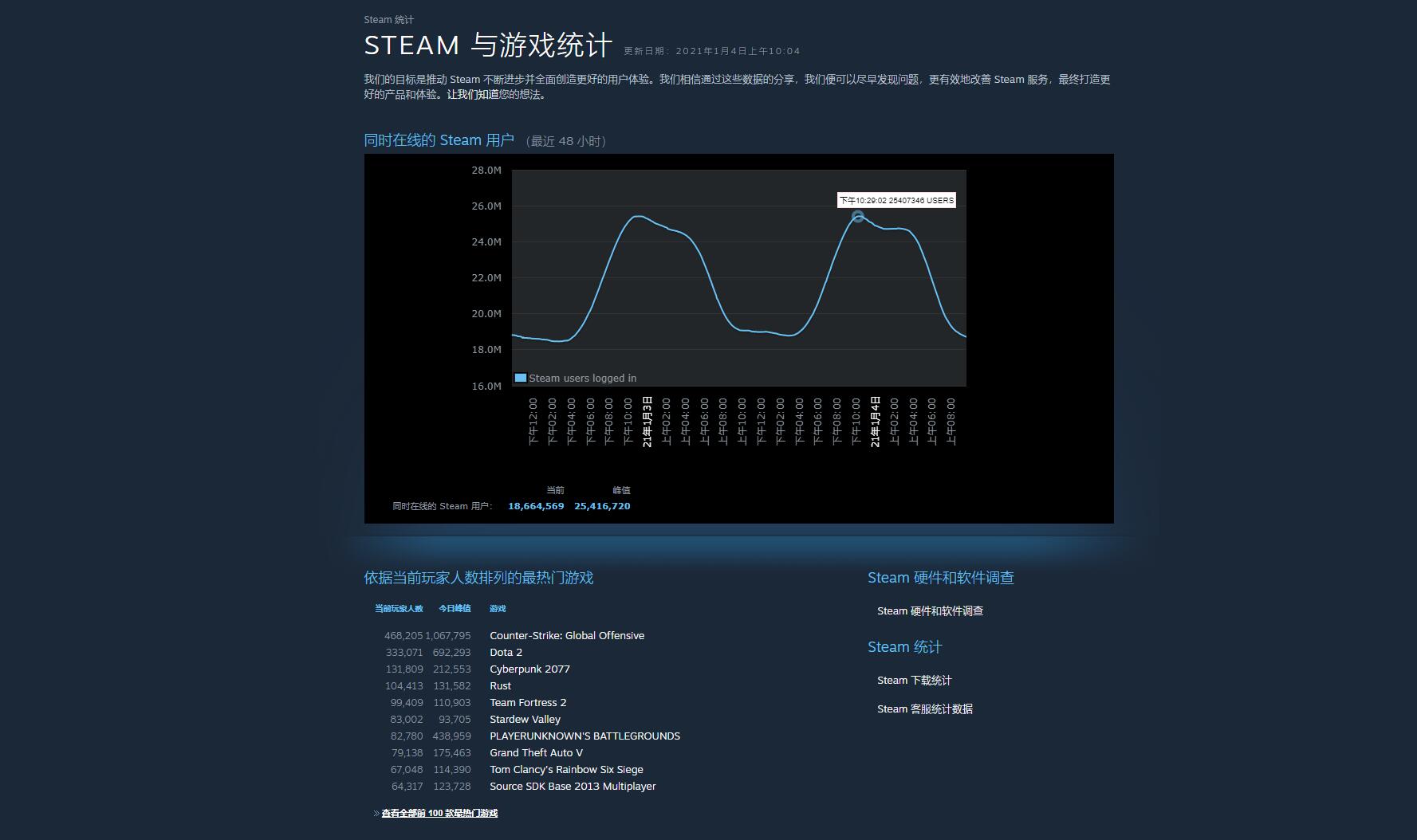Screen dimensions: 1417x840
Task: Click the update date '2021年1月4日上午10:04'
Action: click(738, 51)
